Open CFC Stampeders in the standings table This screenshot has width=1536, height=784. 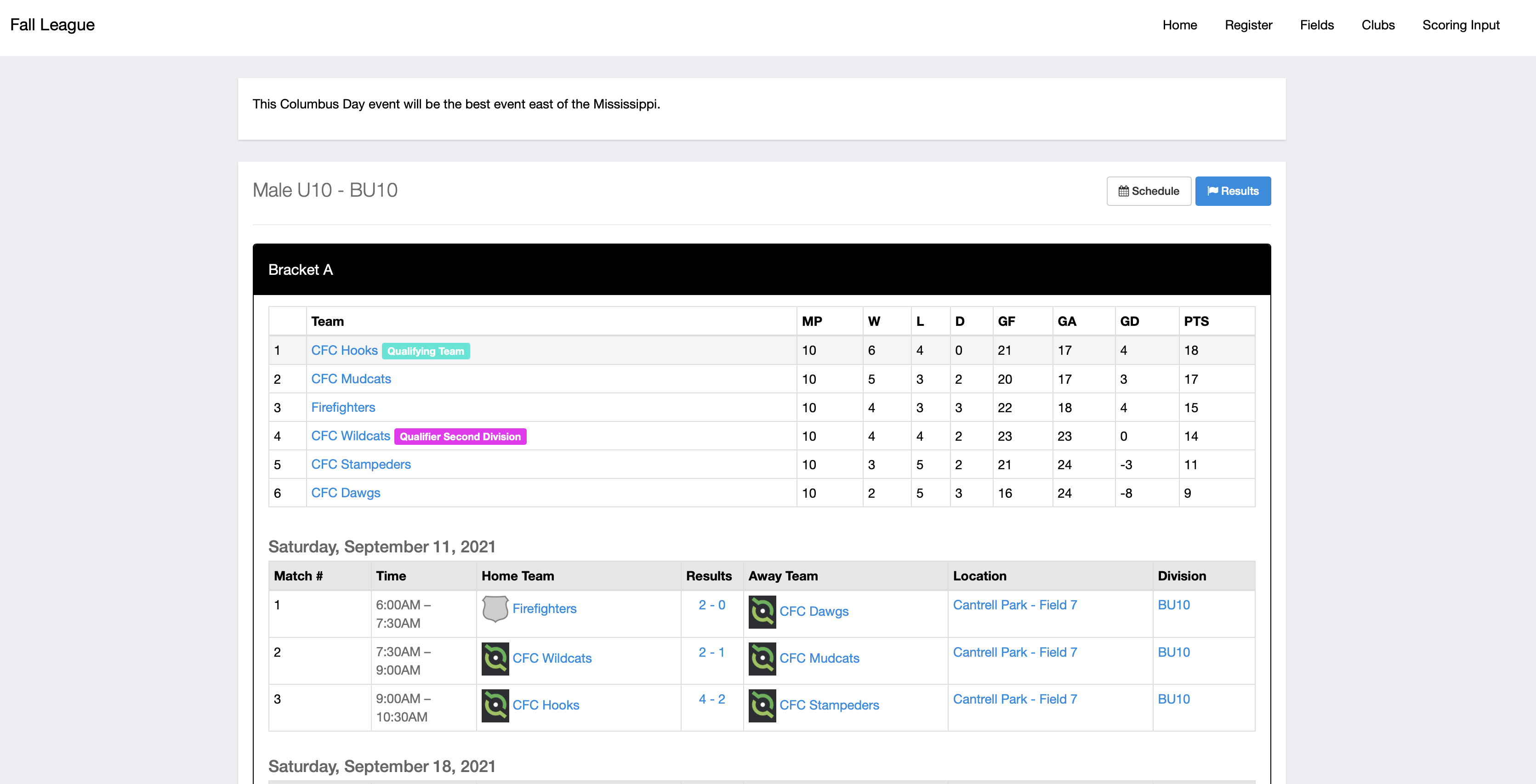361,465
